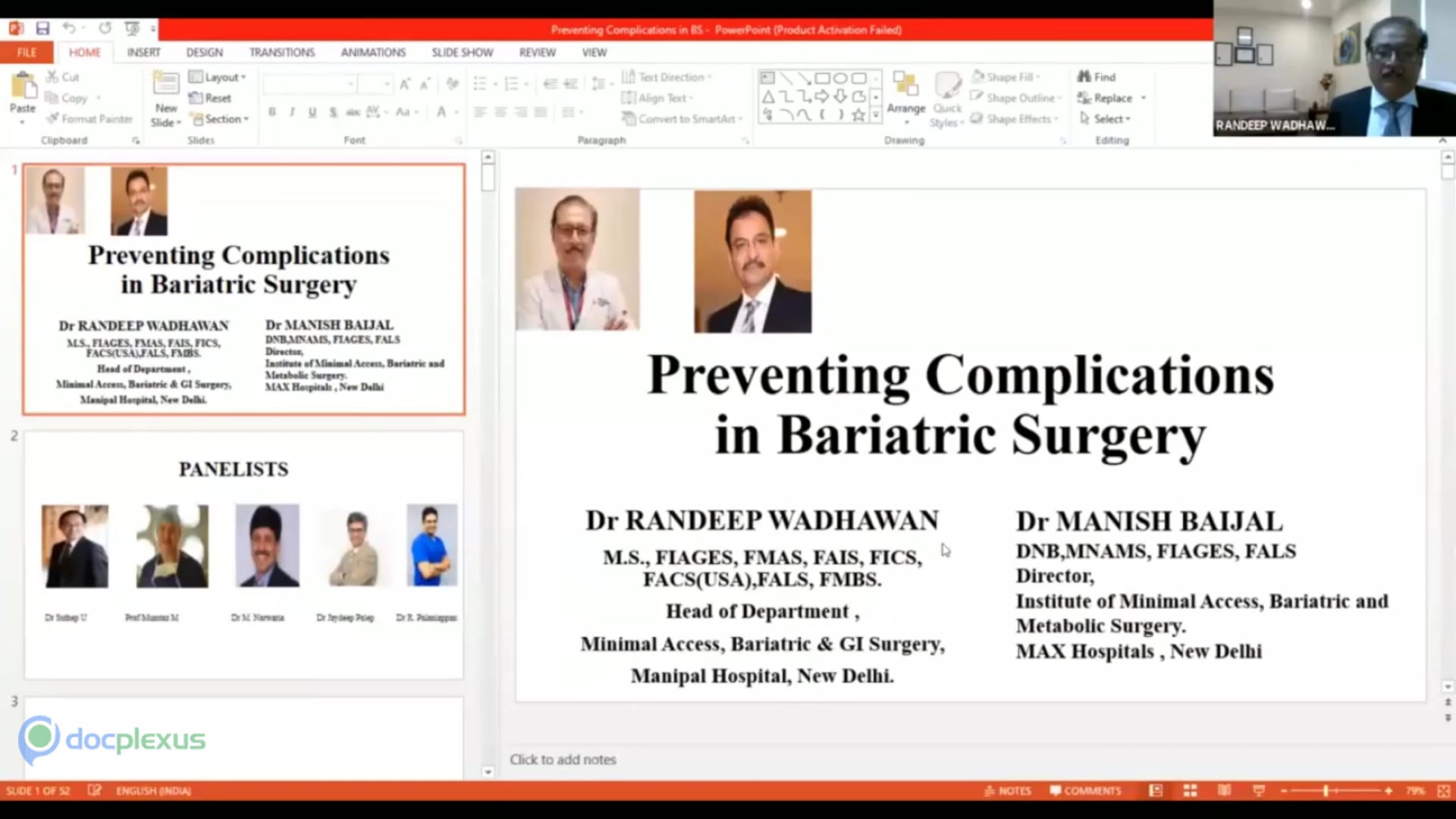Cut the selection
This screenshot has height=819, width=1456.
(62, 77)
